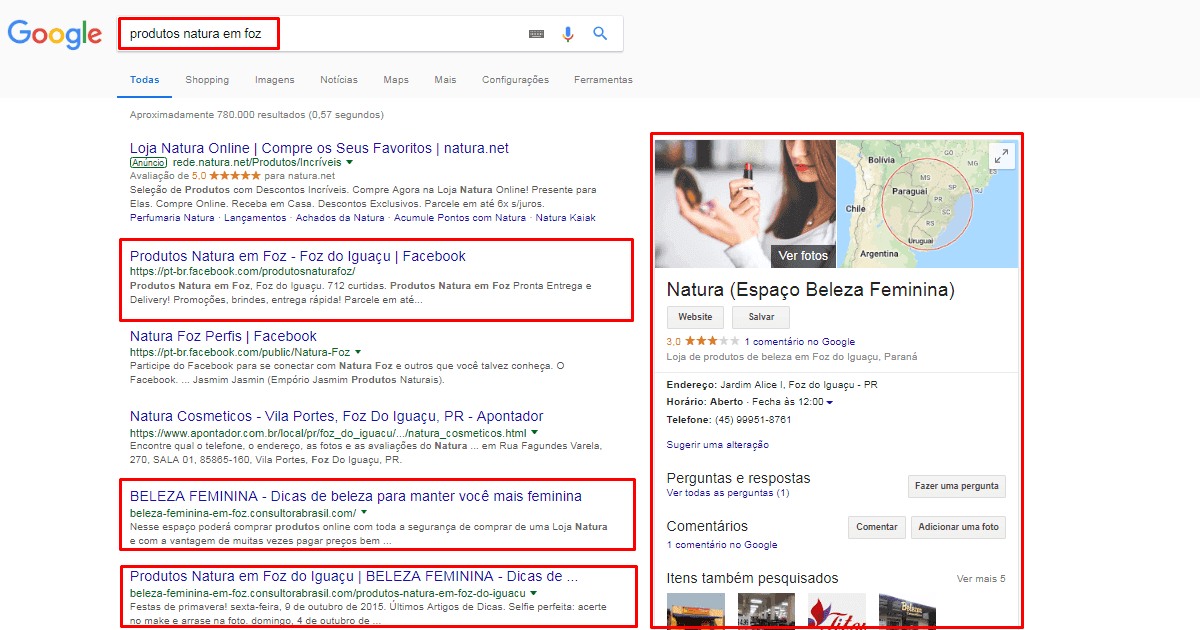
Task: Click the three-star rating in Natura panel
Action: (712, 341)
